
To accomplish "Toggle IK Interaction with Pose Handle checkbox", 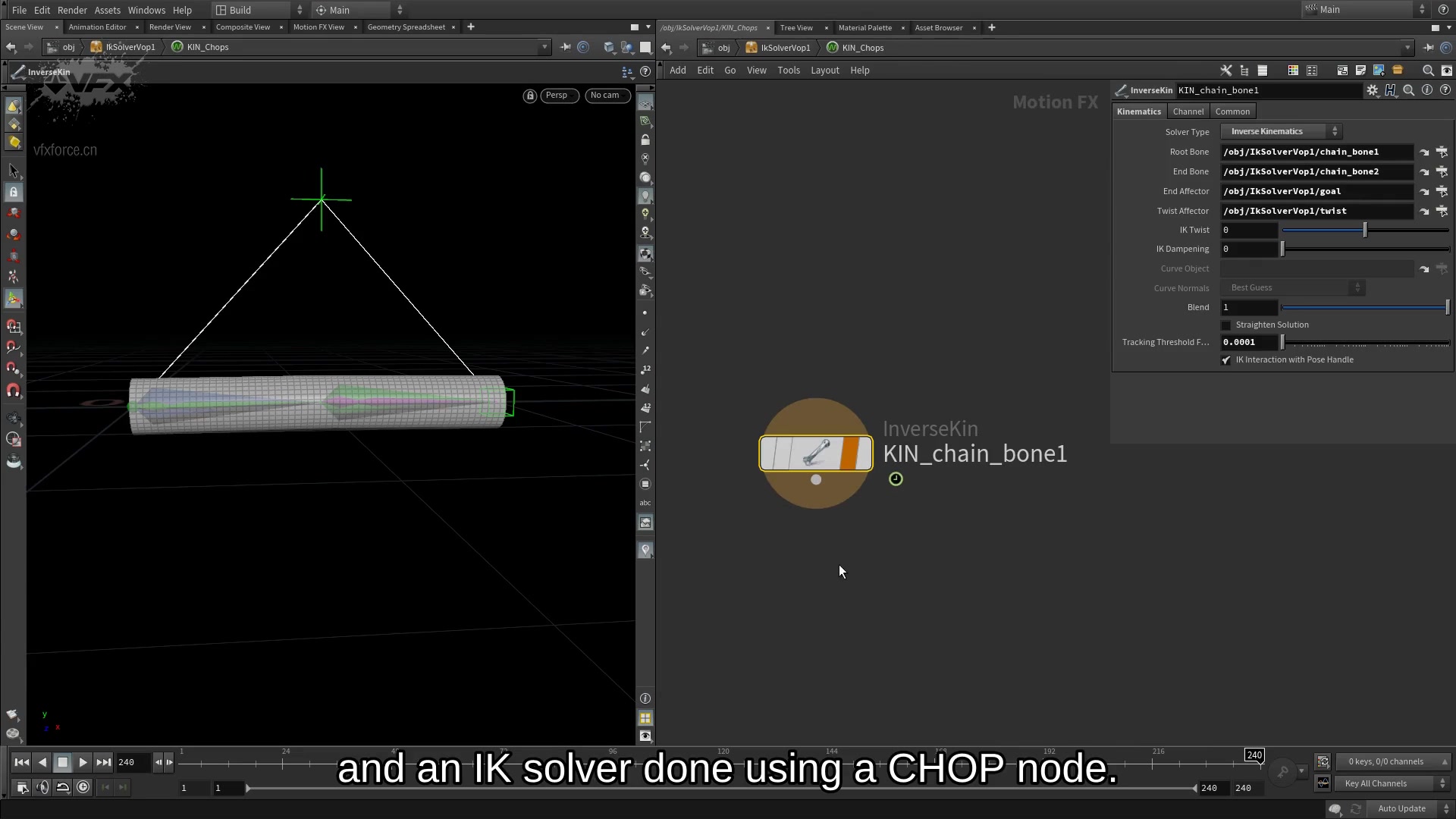I will 1225,359.
